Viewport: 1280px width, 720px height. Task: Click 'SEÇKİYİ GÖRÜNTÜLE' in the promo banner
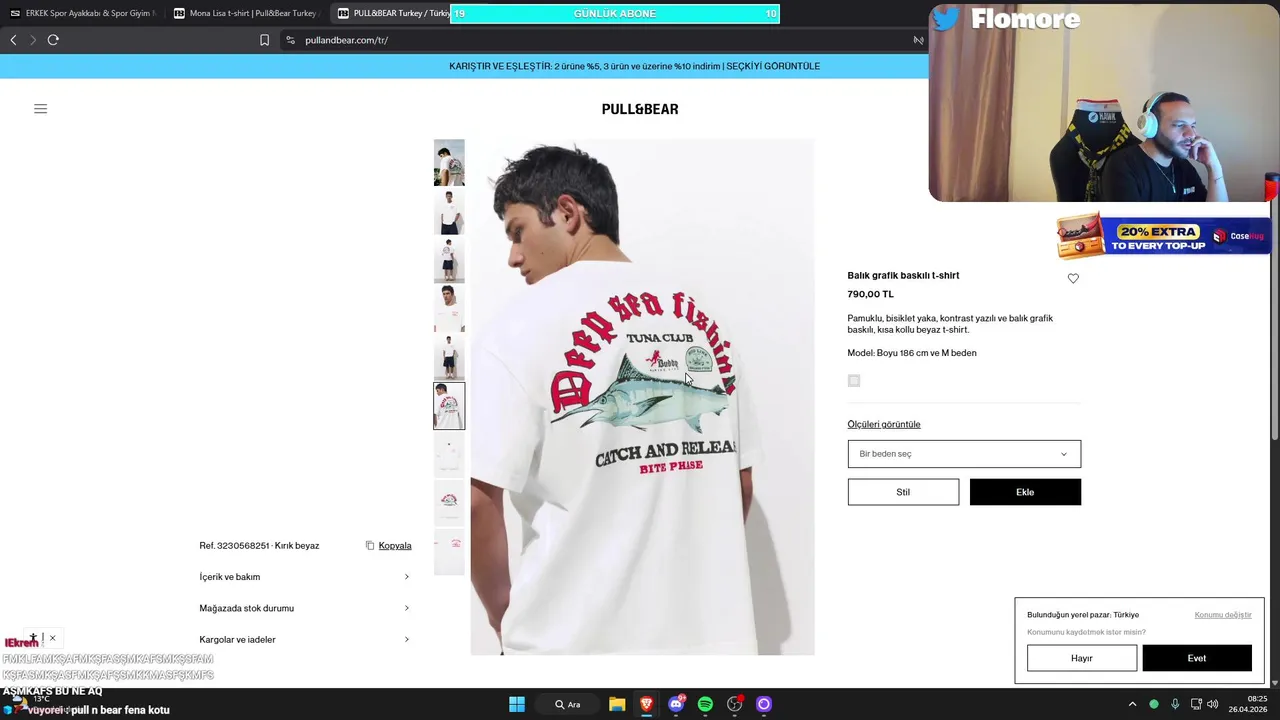[x=773, y=66]
